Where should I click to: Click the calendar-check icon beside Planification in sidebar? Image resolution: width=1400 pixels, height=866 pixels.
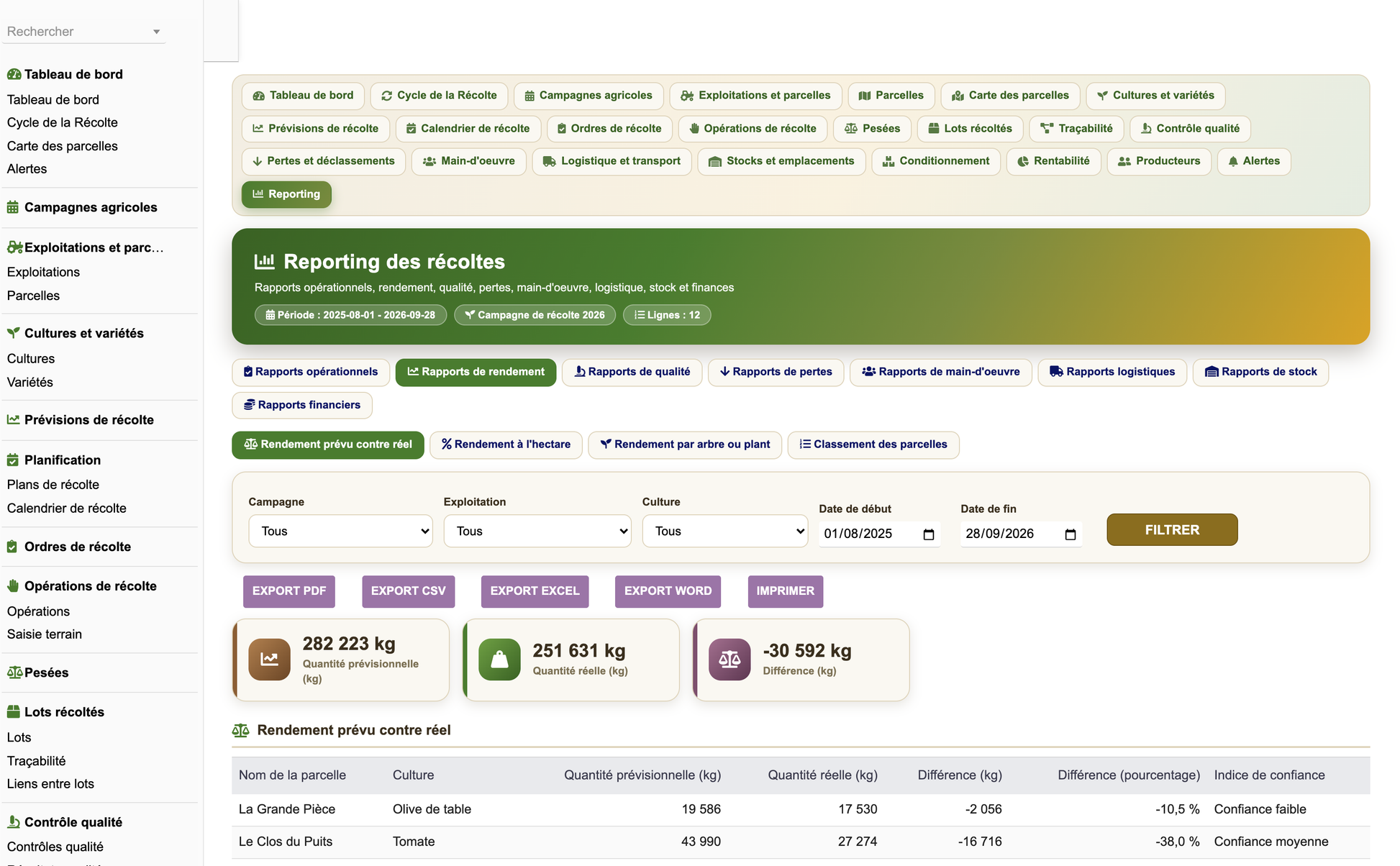coord(13,460)
